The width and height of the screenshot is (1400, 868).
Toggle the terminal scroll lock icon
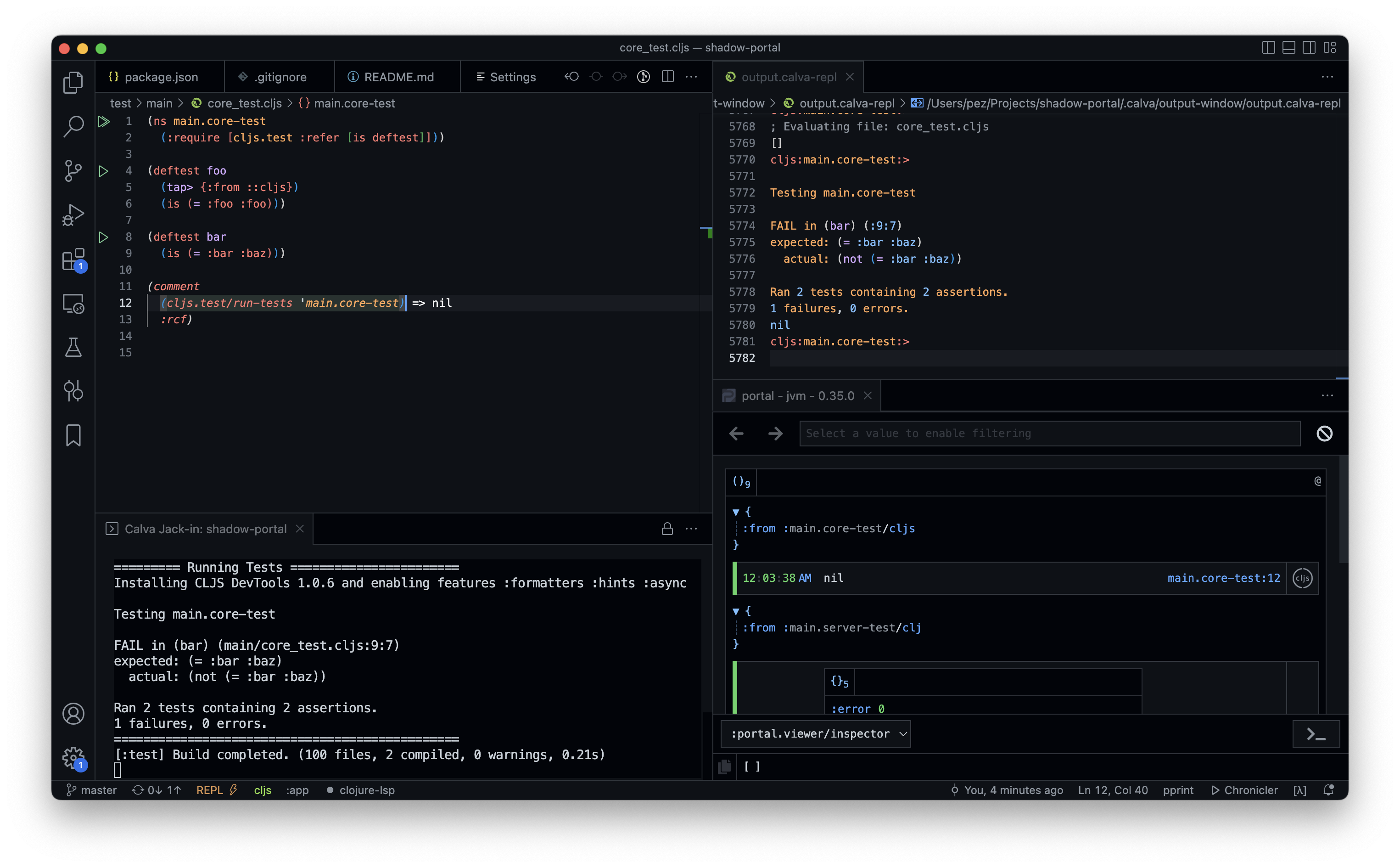point(666,529)
